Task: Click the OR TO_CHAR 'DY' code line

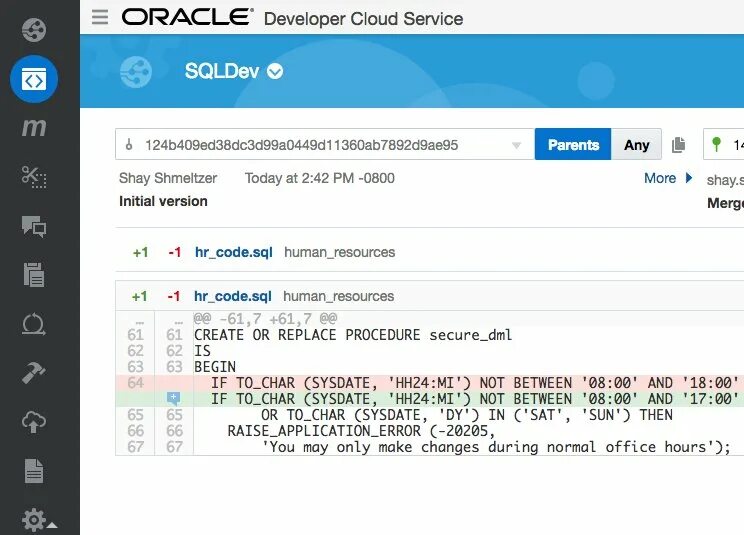Action: tap(467, 415)
